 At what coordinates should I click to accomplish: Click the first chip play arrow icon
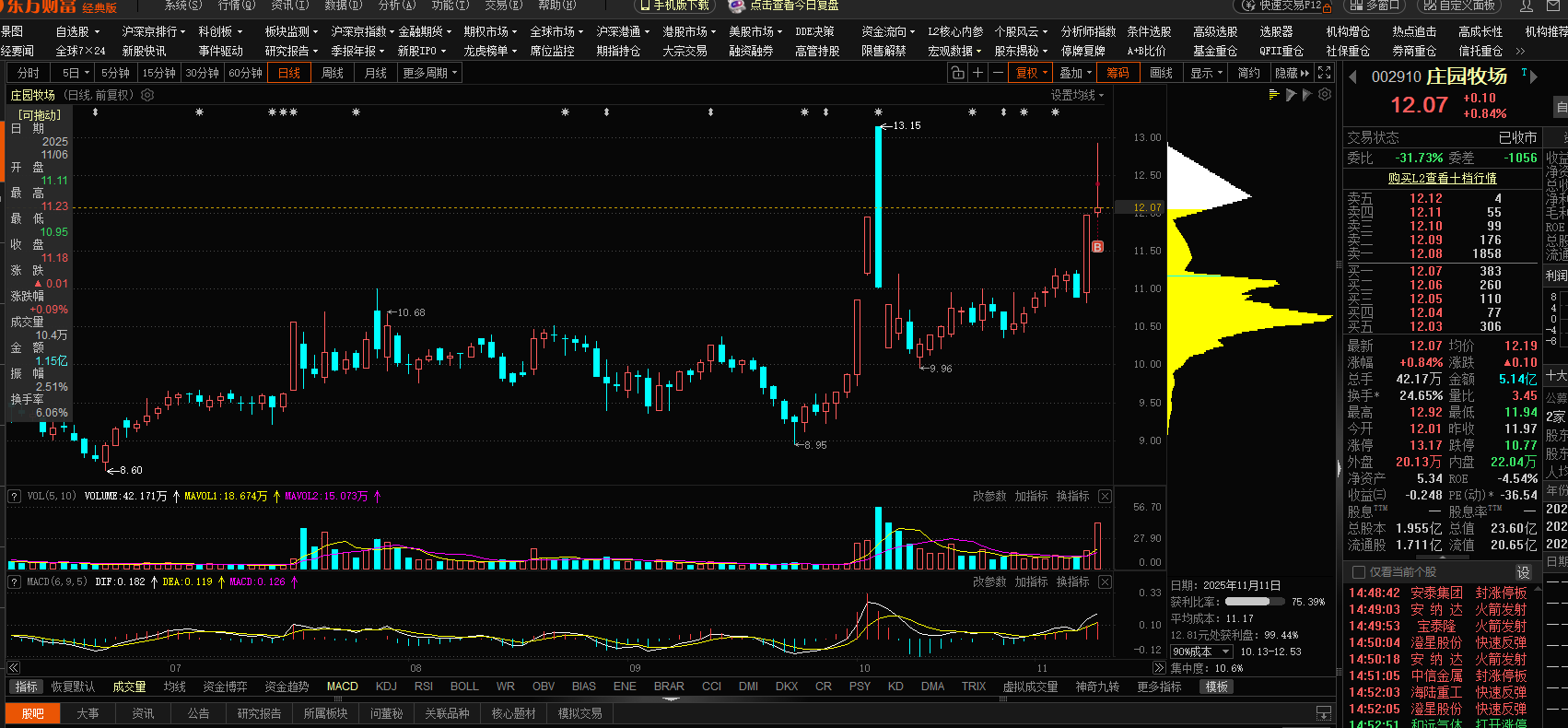(x=1291, y=95)
